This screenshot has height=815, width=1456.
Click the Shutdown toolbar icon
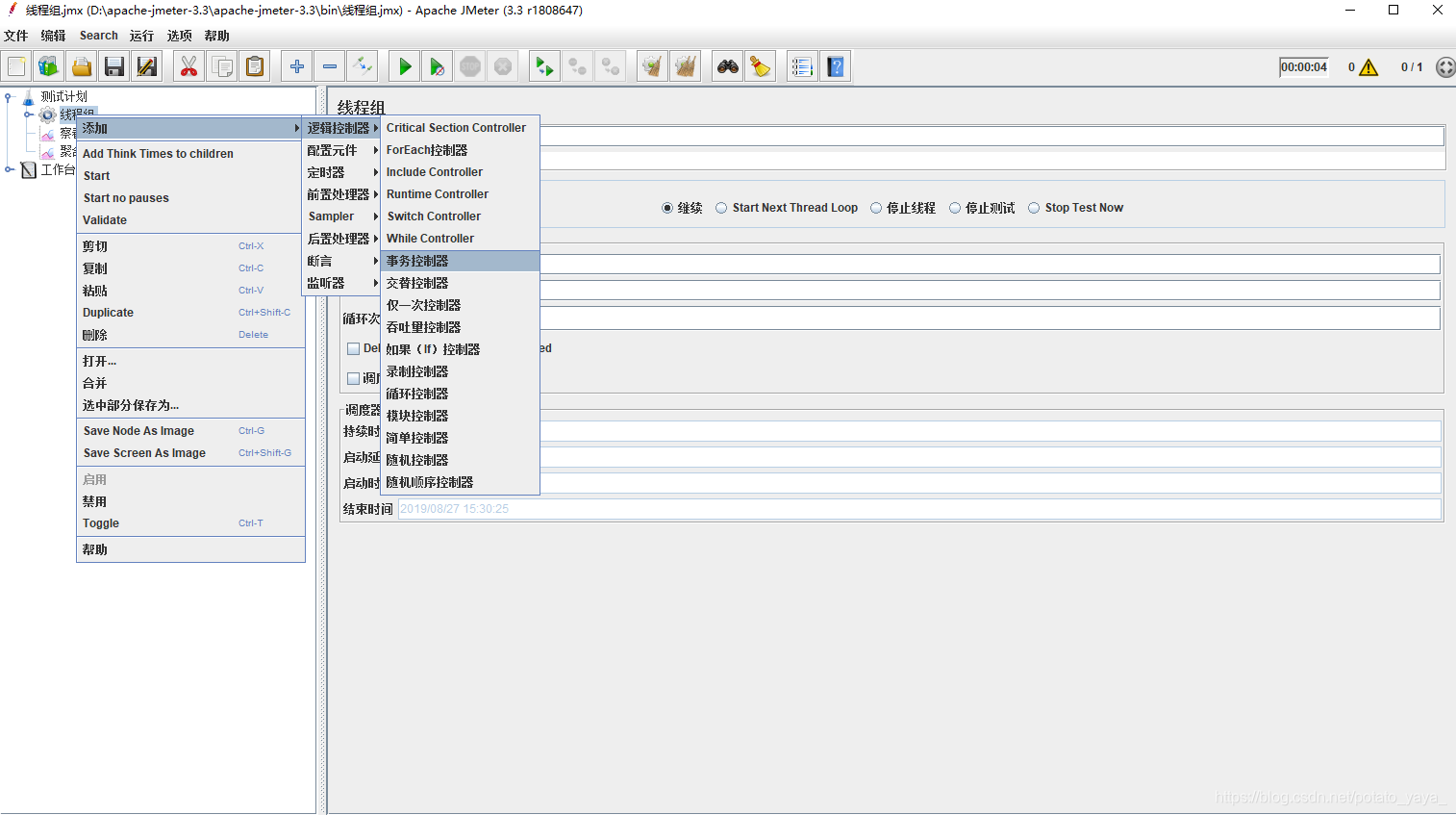(503, 66)
